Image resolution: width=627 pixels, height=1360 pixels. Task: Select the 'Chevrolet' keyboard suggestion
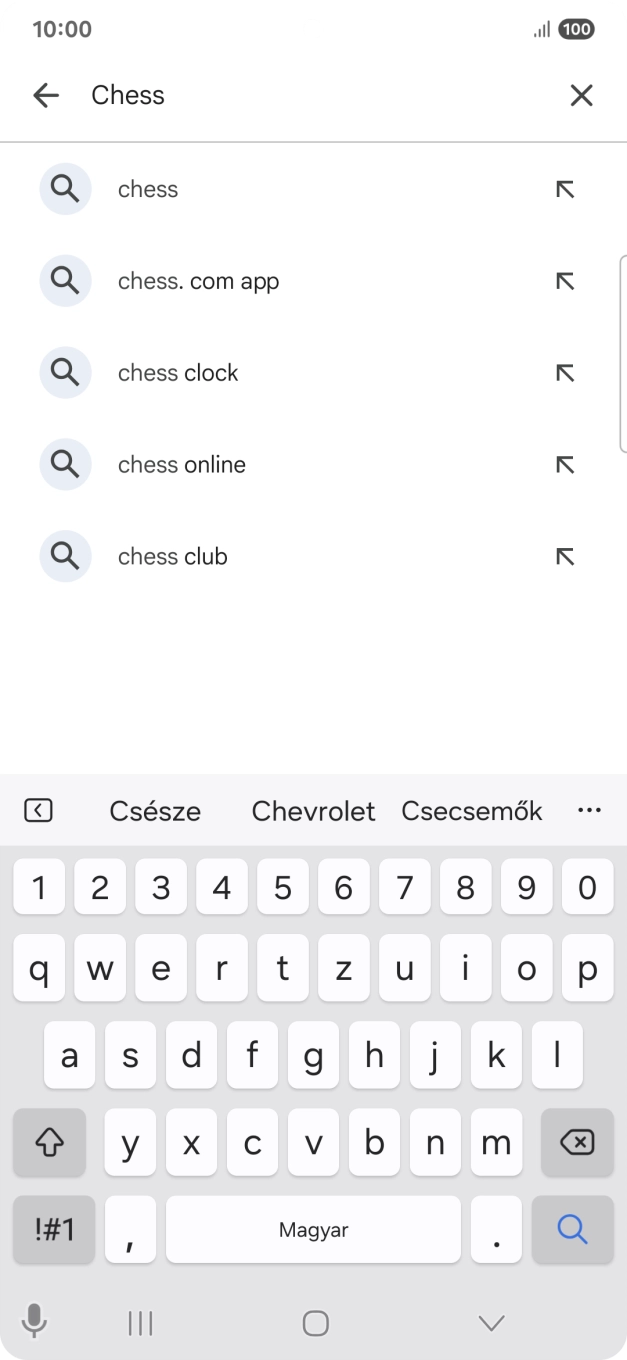point(312,810)
